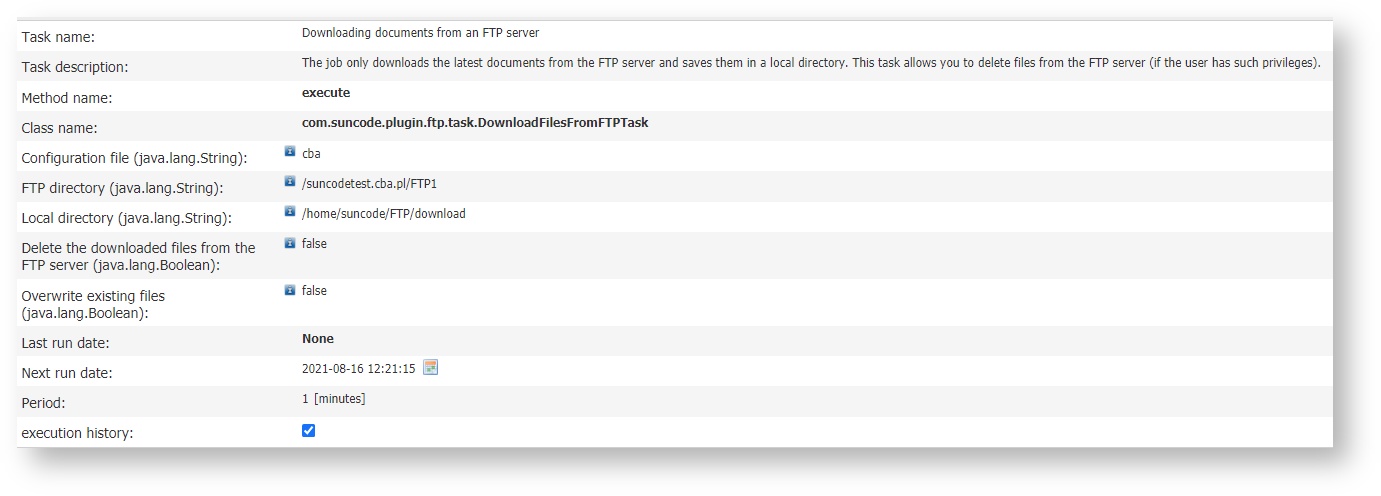This screenshot has width=1381, height=496.
Task: Open the calendar picker for Next run date
Action: (x=431, y=367)
